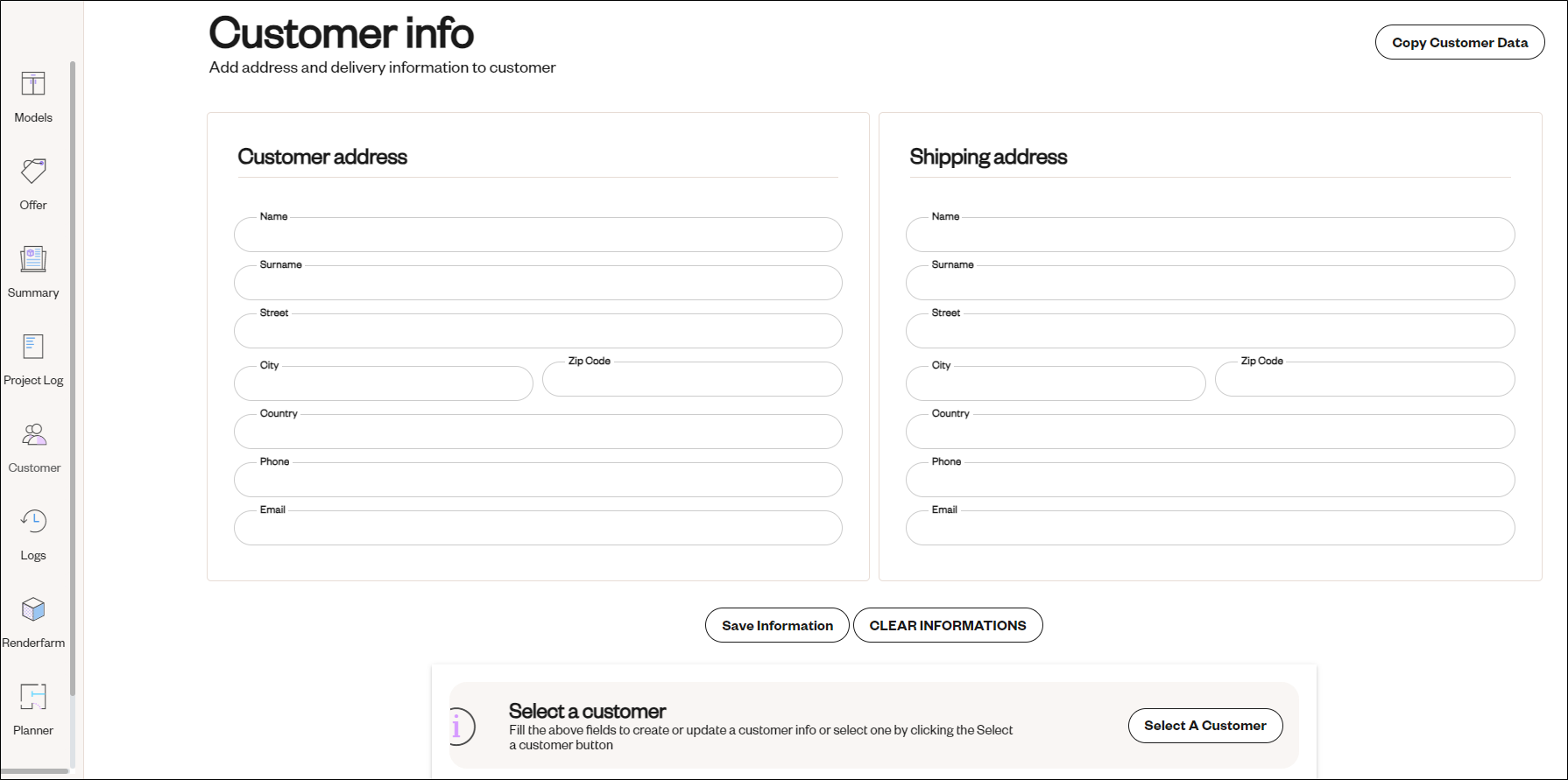Open the Planner floor plan icon
Screen dimensions: 1568x780
click(33, 697)
